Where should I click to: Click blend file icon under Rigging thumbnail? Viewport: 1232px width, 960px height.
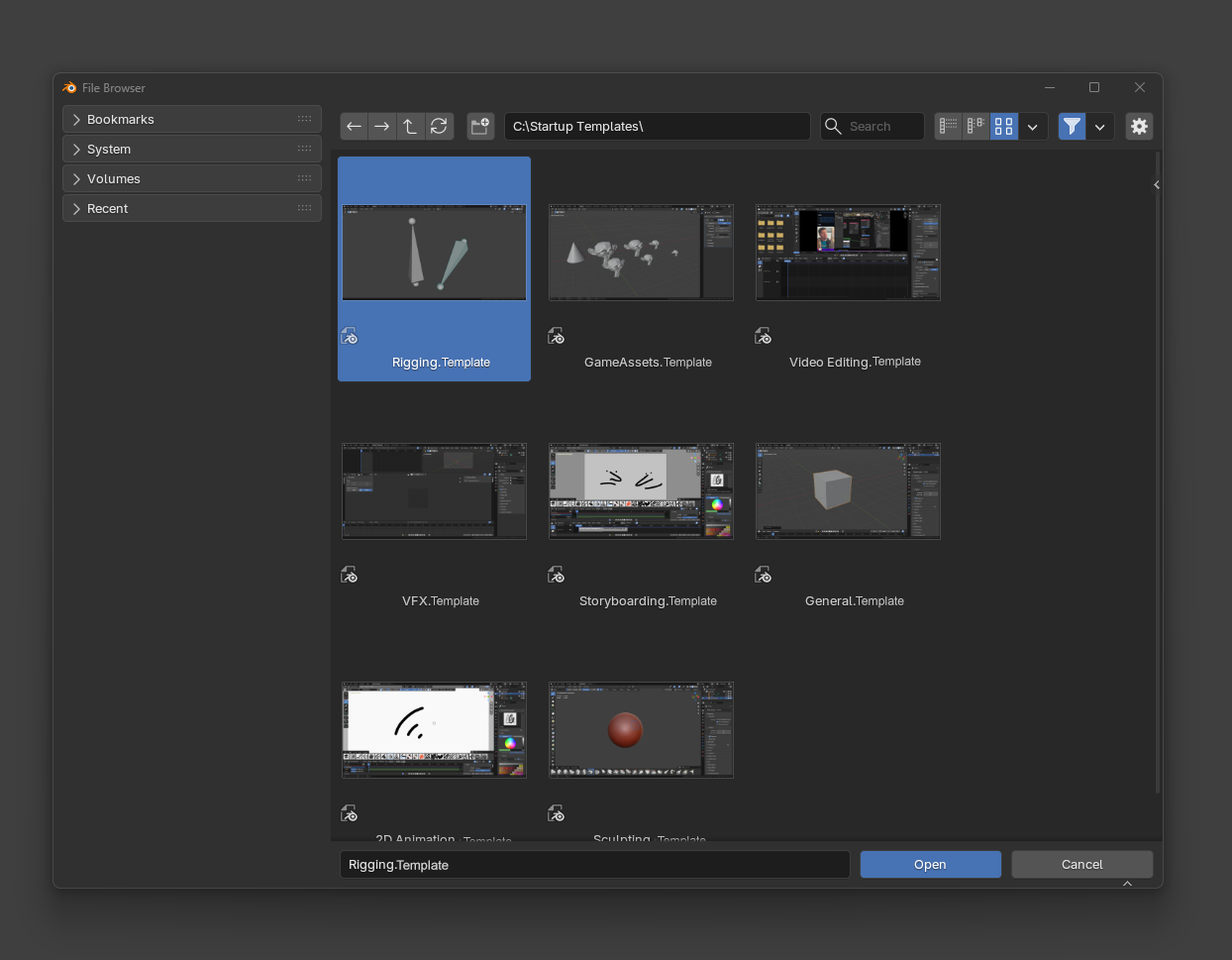(x=350, y=337)
